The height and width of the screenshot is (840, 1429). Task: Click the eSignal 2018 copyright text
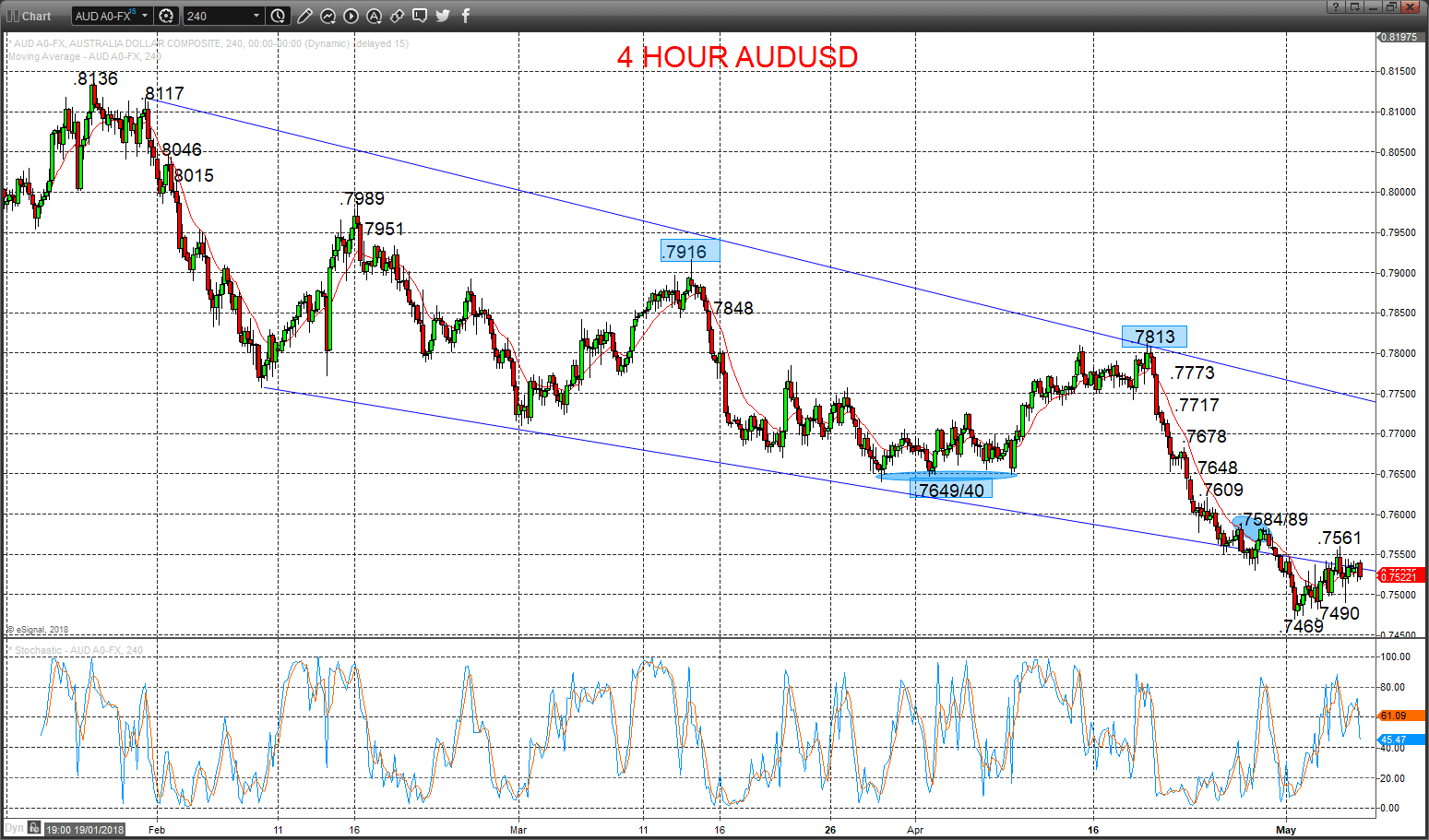tap(38, 630)
